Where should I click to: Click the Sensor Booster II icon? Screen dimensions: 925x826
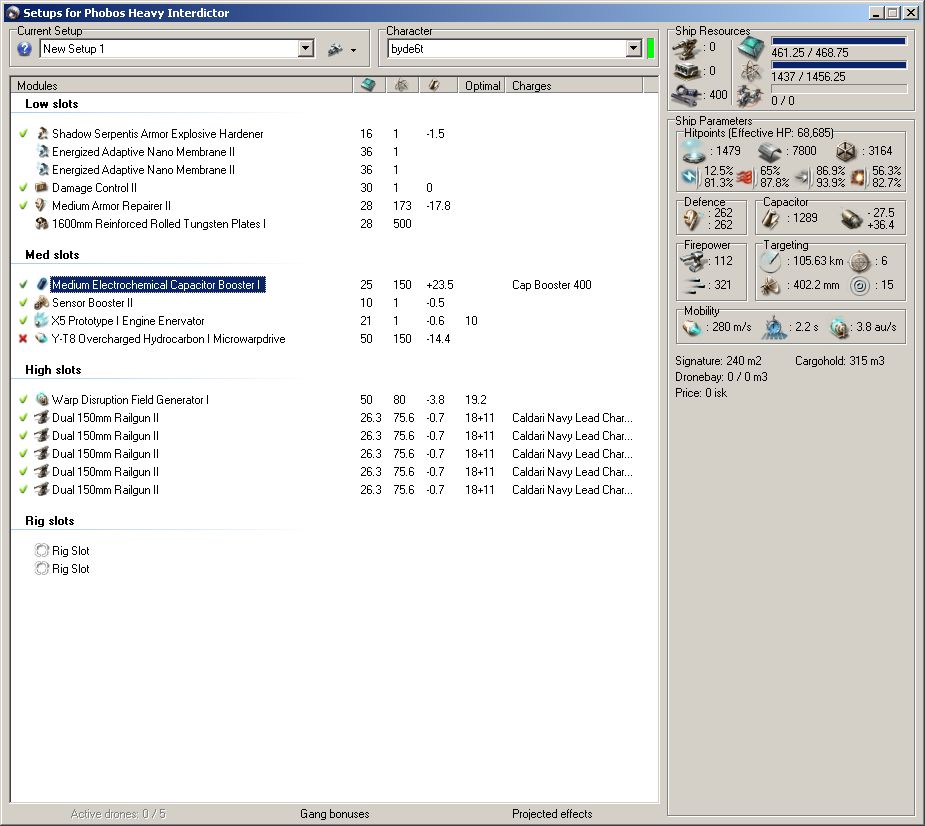pos(41,303)
